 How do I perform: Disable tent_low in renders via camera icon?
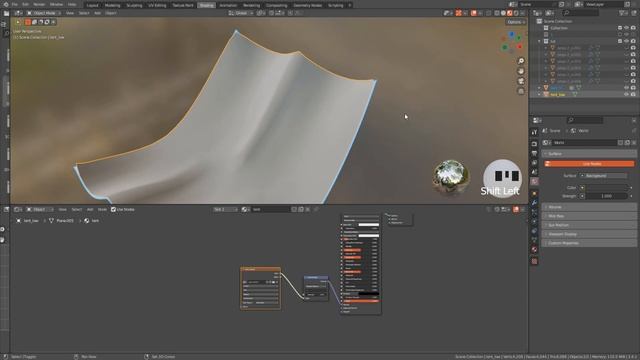(x=633, y=94)
